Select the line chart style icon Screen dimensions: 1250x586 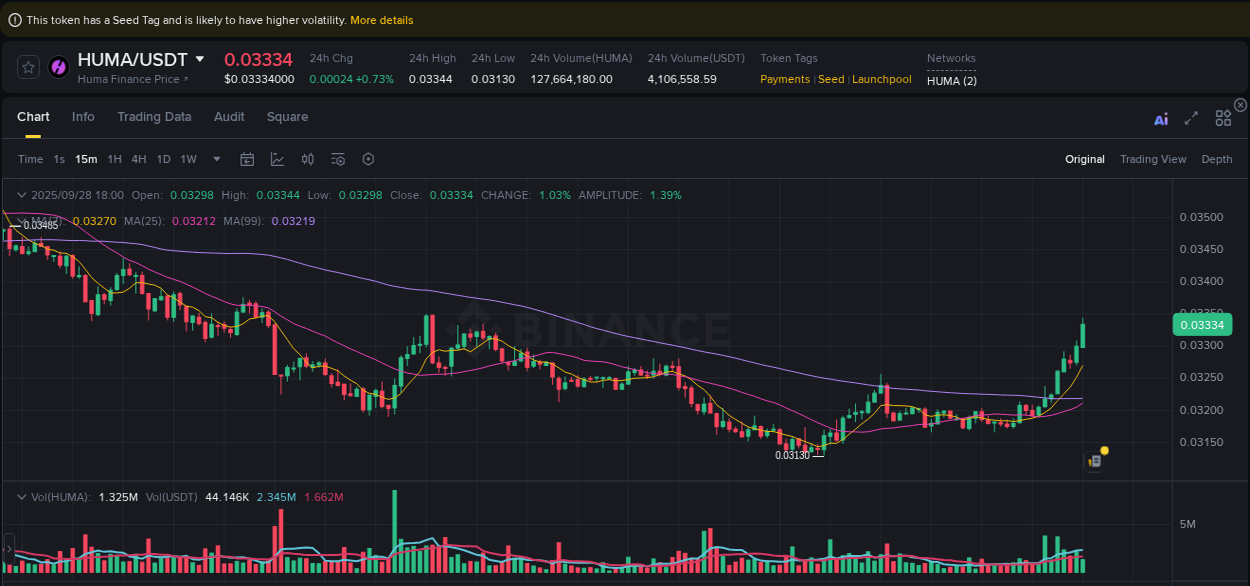(x=277, y=159)
